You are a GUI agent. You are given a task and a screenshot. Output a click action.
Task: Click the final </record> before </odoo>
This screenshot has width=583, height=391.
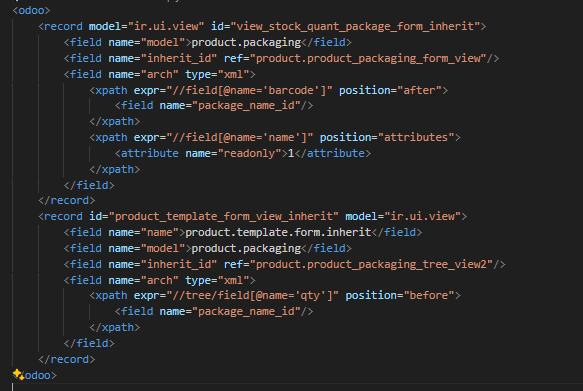[67, 359]
